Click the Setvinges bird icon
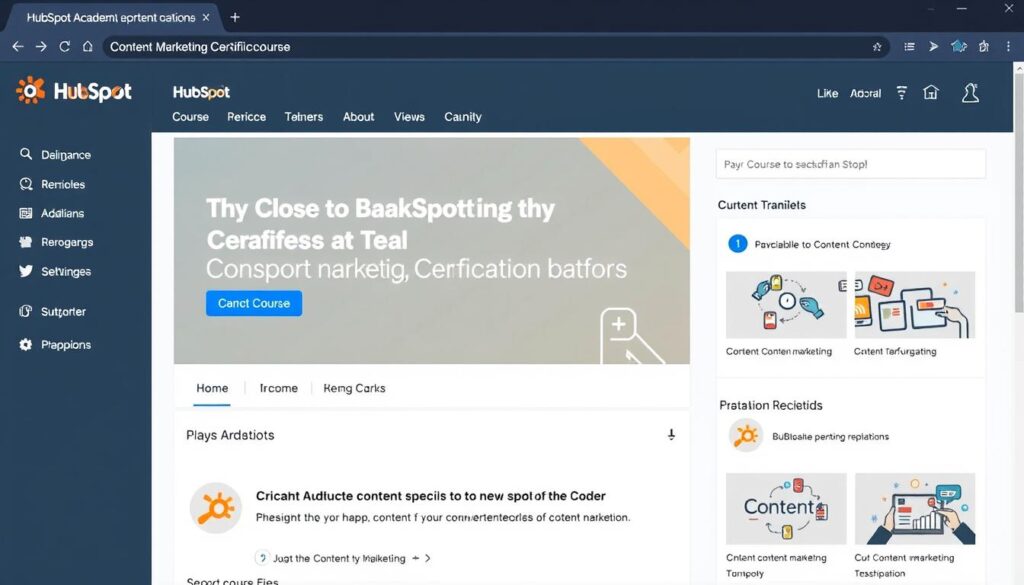Screen dimensions: 1024x585 pos(25,271)
